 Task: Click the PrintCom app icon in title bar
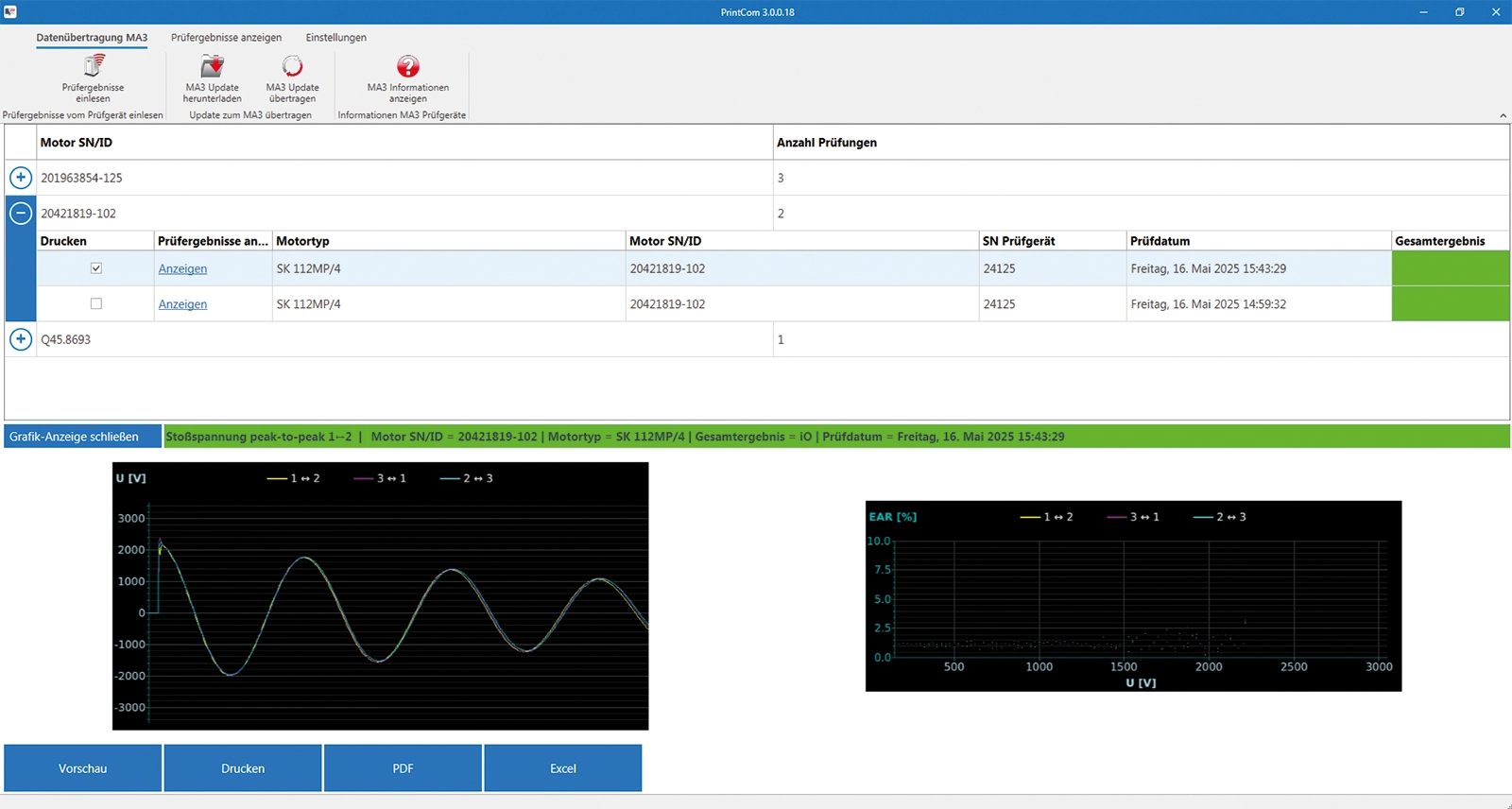[x=10, y=12]
